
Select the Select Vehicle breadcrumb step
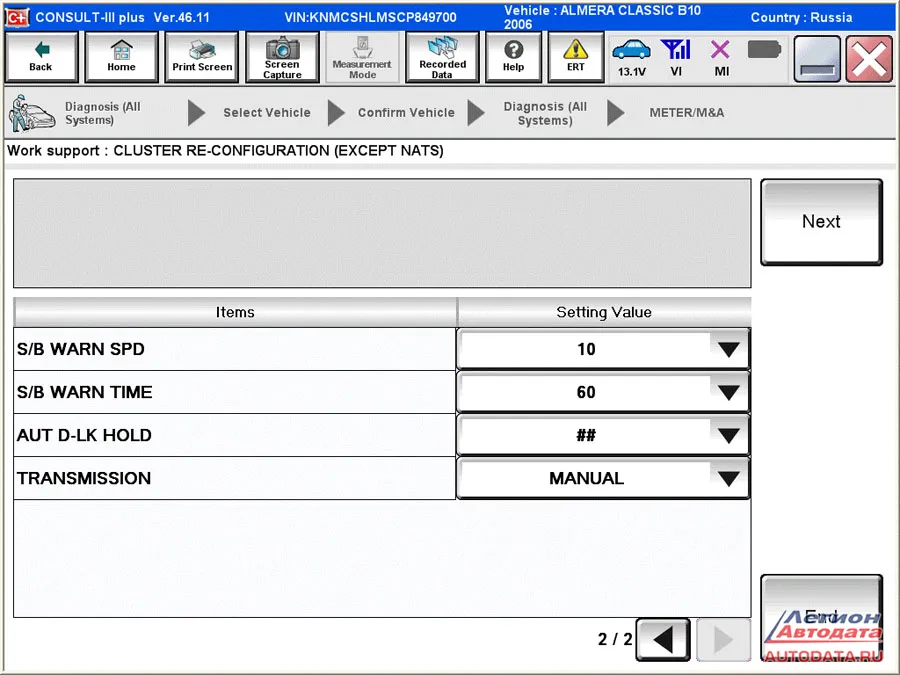pos(267,112)
